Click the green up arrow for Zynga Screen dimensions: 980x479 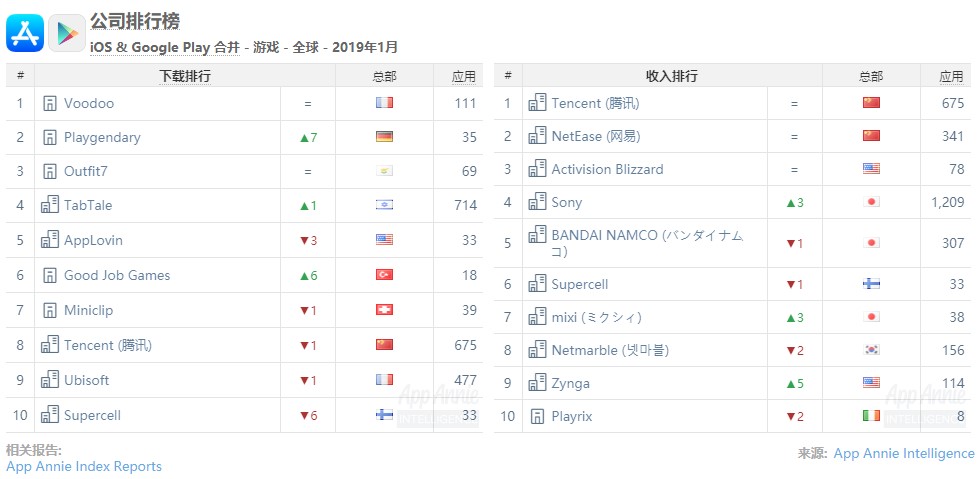pyautogui.click(x=789, y=383)
